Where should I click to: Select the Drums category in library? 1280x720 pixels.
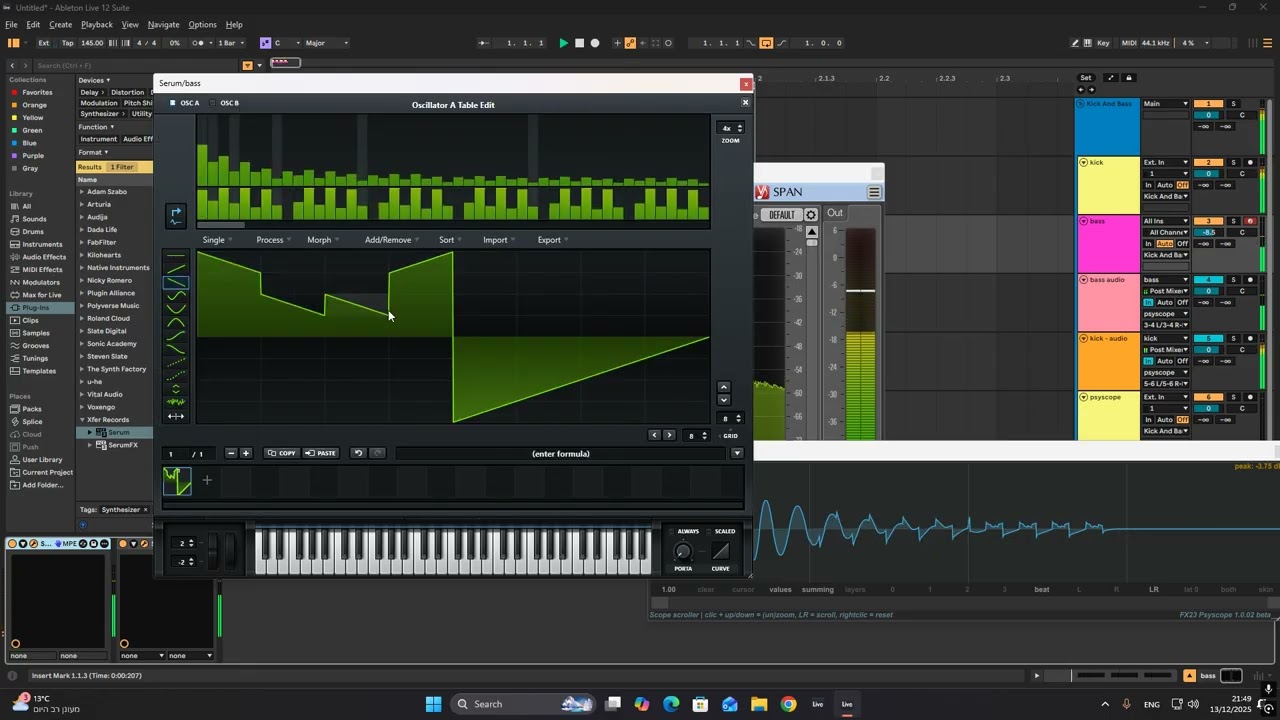[x=33, y=231]
